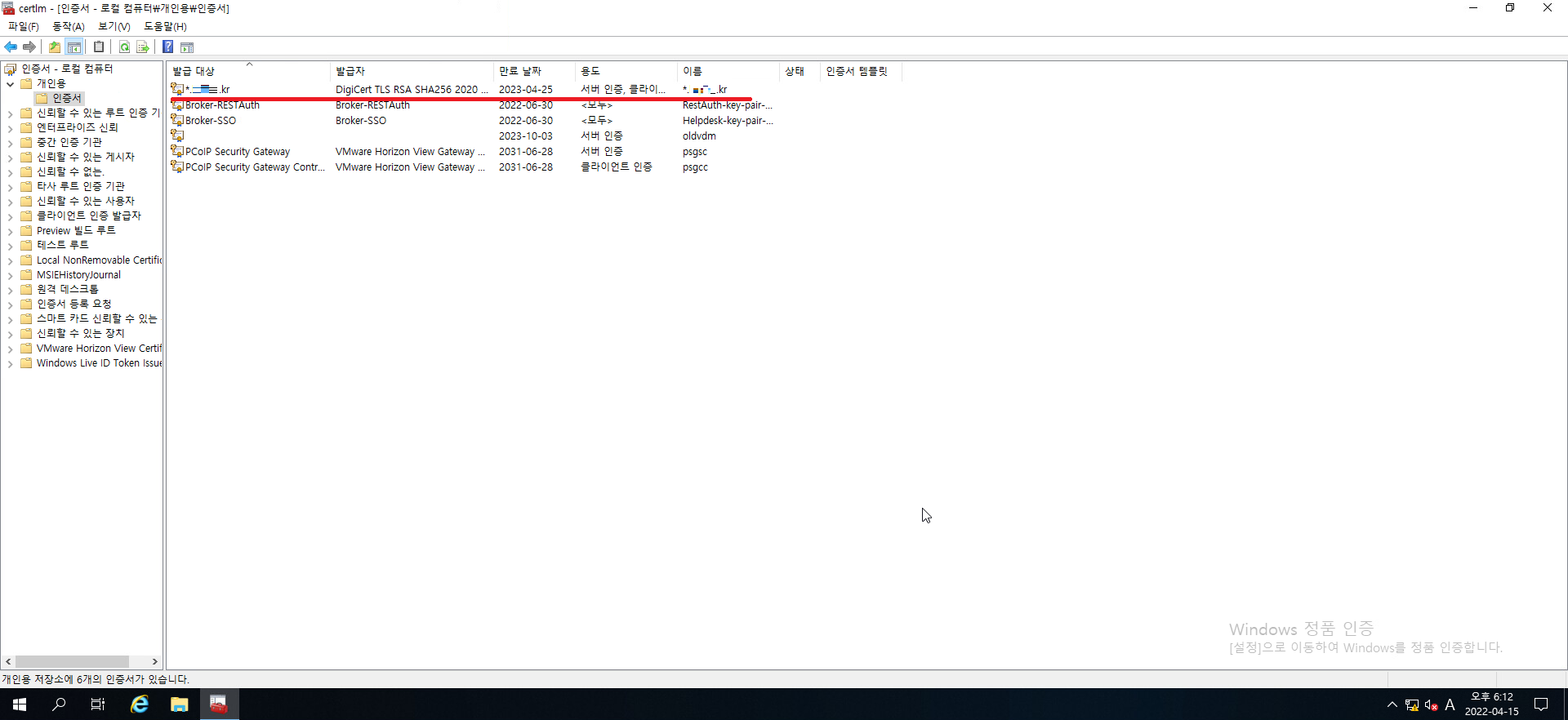Select root node 인증서 - 로컬 컴퓨터
This screenshot has height=720, width=1568.
point(67,69)
